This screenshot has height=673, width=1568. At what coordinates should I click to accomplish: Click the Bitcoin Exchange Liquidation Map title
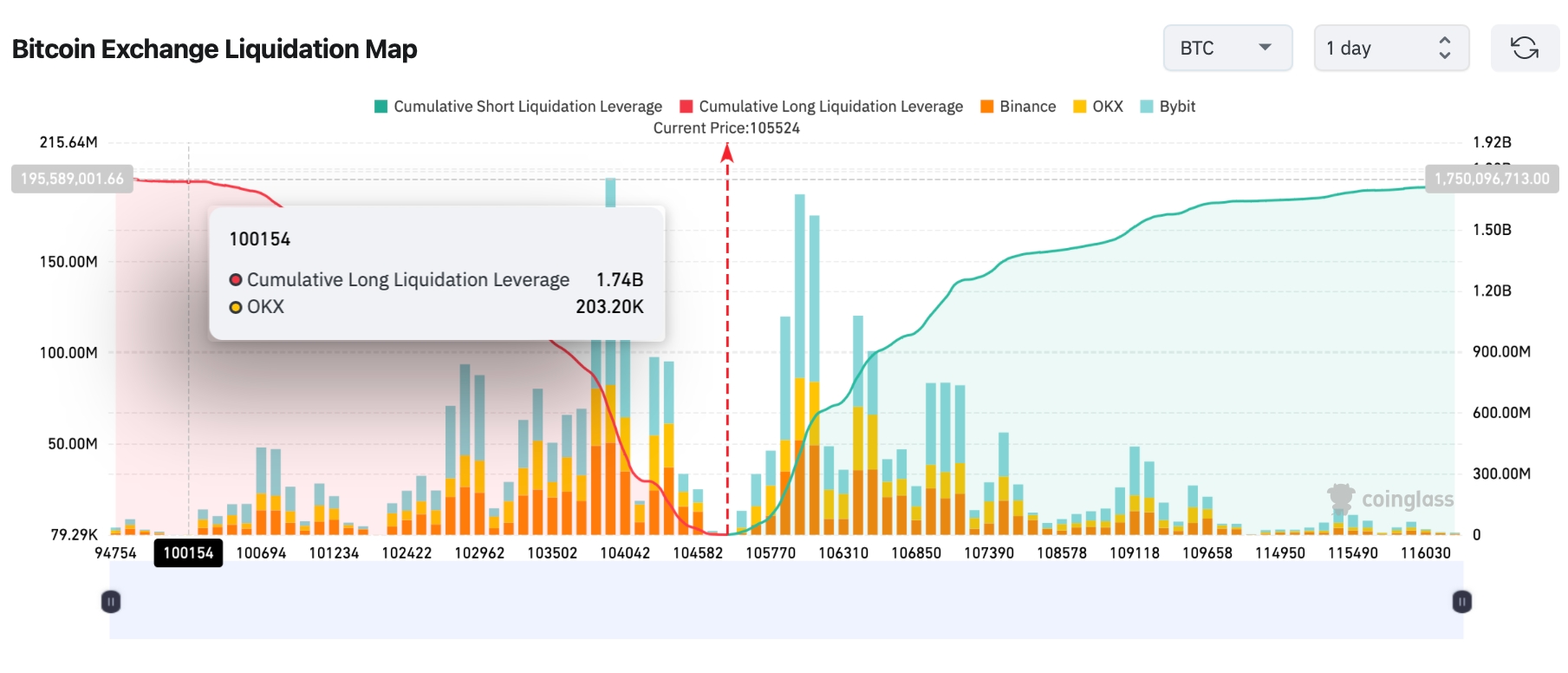click(x=214, y=49)
